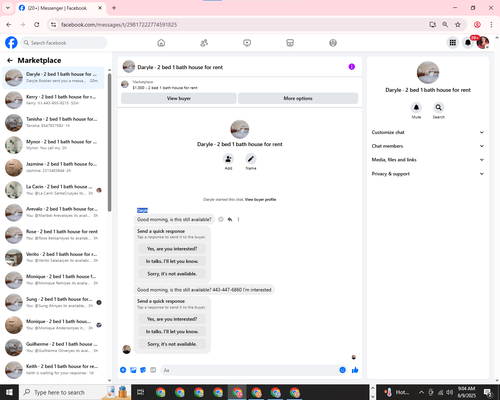
Task: Open the tab search dropdown arrow
Action: pos(8,8)
